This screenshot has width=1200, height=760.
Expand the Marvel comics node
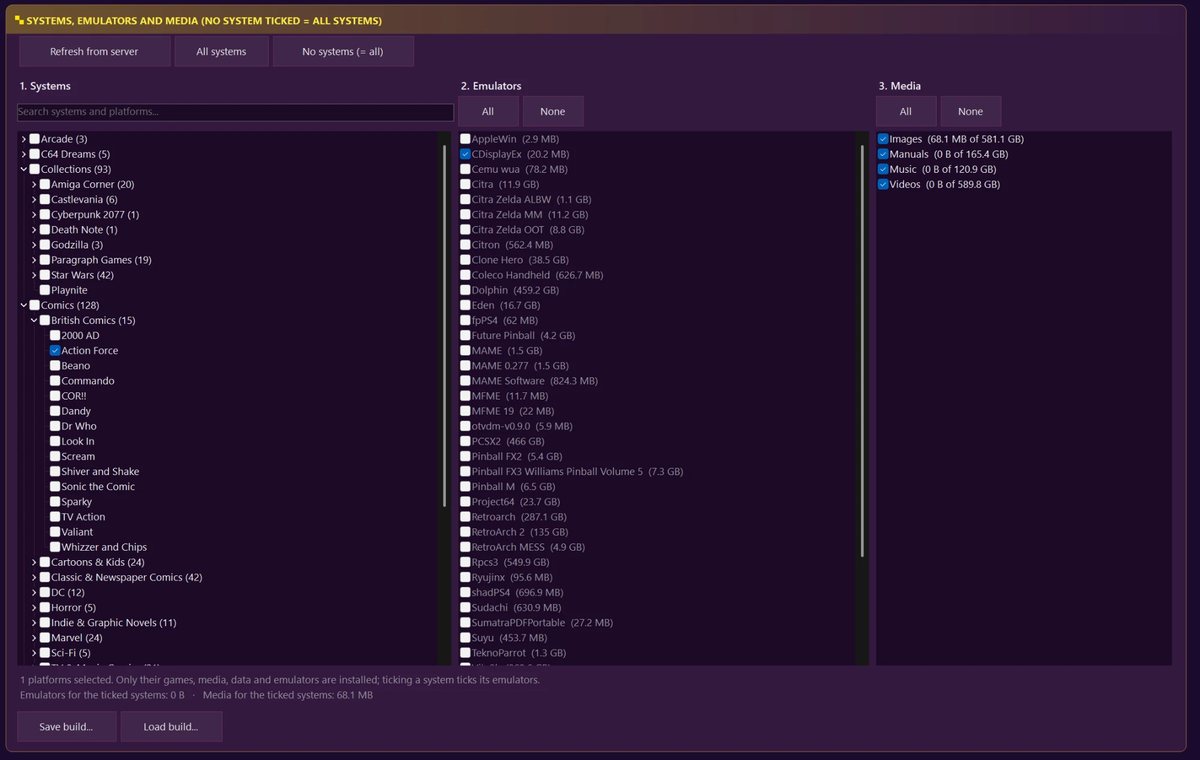click(x=34, y=638)
